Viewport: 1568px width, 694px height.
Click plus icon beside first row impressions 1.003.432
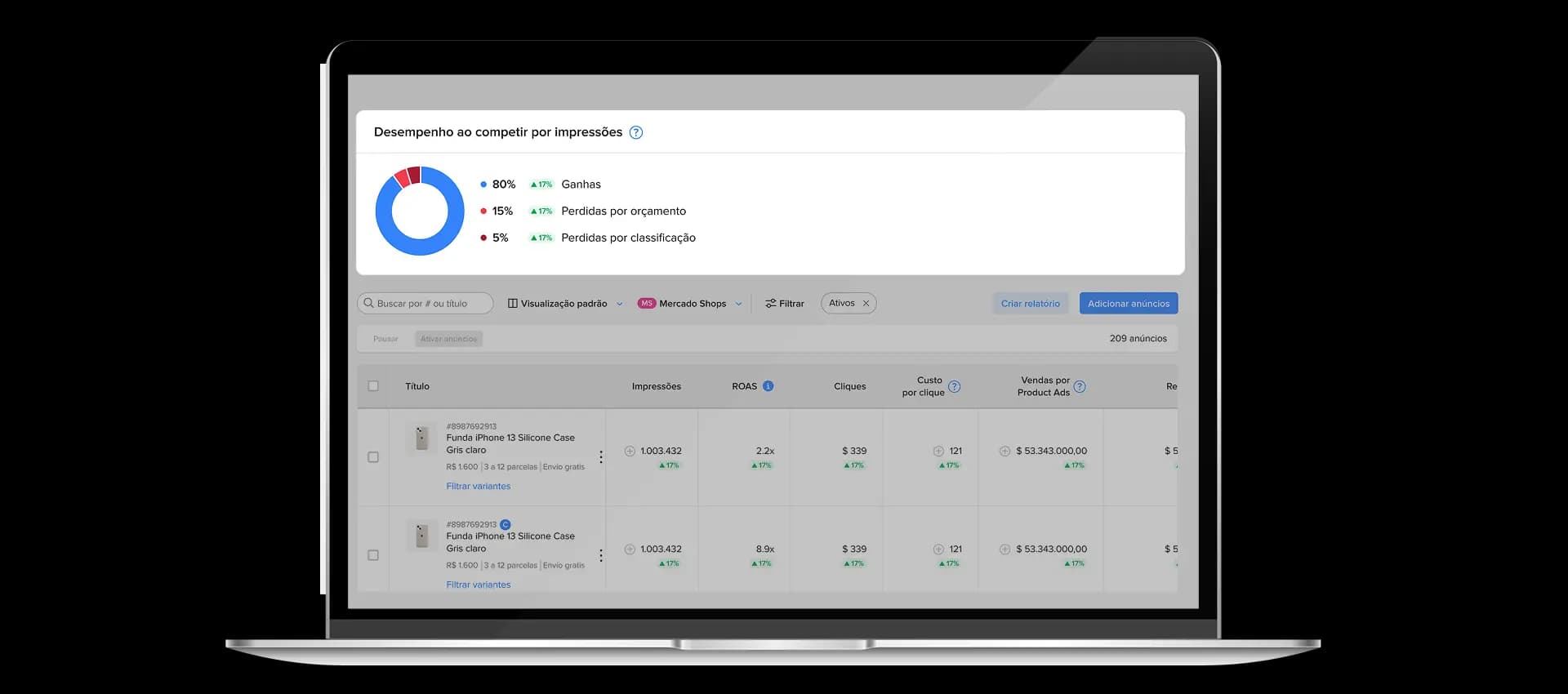[630, 451]
